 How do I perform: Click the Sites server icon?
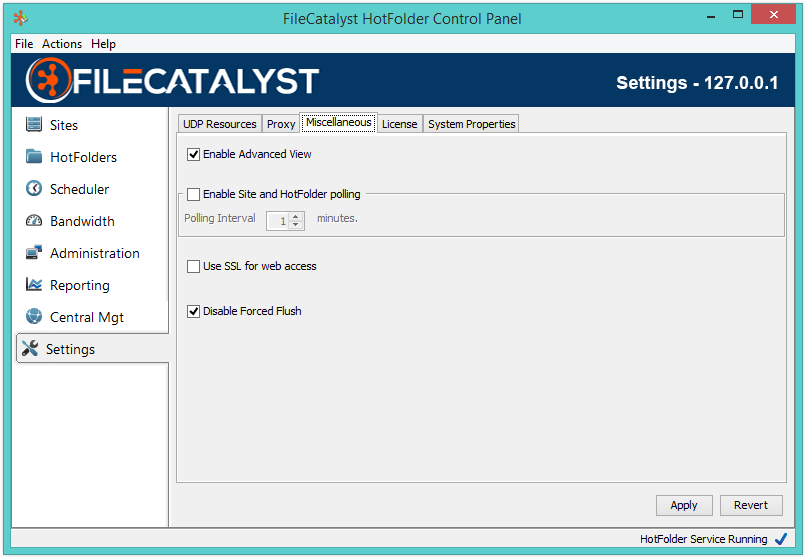[x=34, y=124]
